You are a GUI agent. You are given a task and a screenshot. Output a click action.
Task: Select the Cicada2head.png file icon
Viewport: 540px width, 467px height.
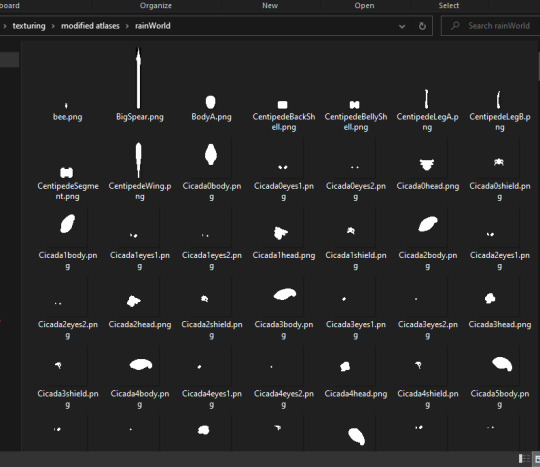[x=133, y=301]
